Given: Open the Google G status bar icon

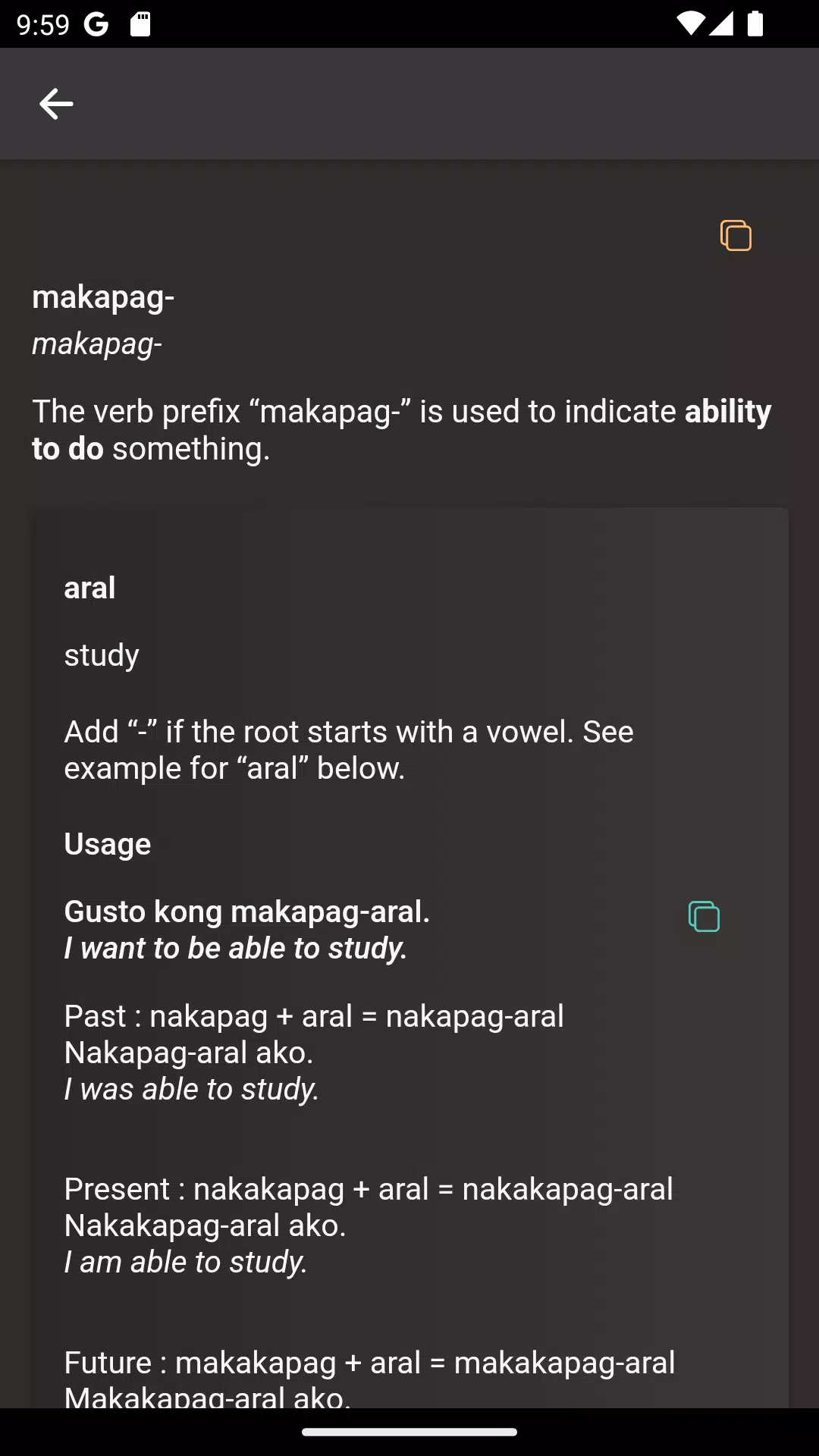Looking at the screenshot, I should pos(96,24).
